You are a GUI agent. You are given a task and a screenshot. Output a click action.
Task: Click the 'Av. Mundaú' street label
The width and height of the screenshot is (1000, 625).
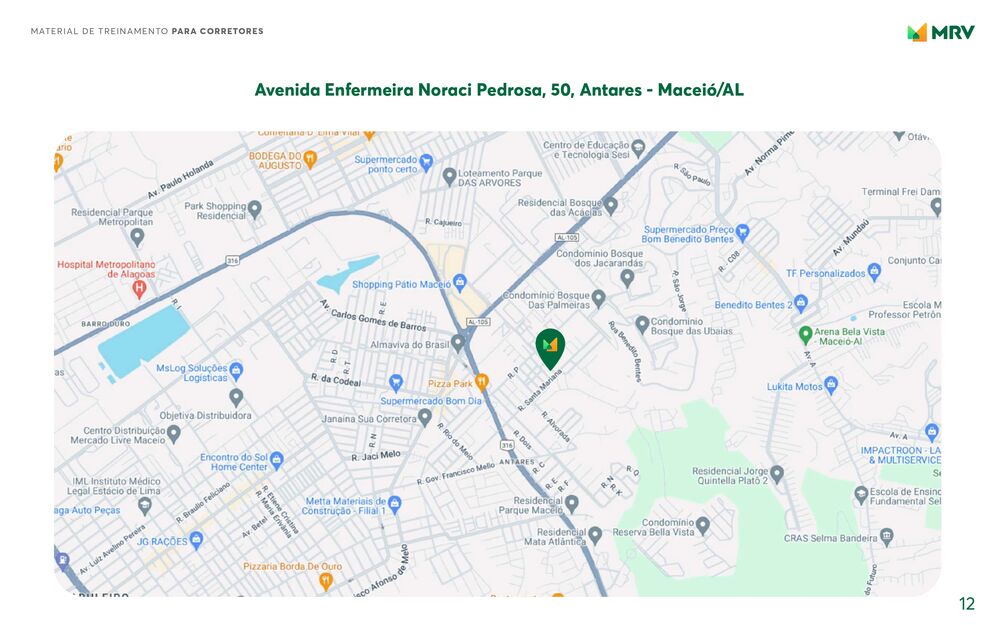click(x=851, y=237)
